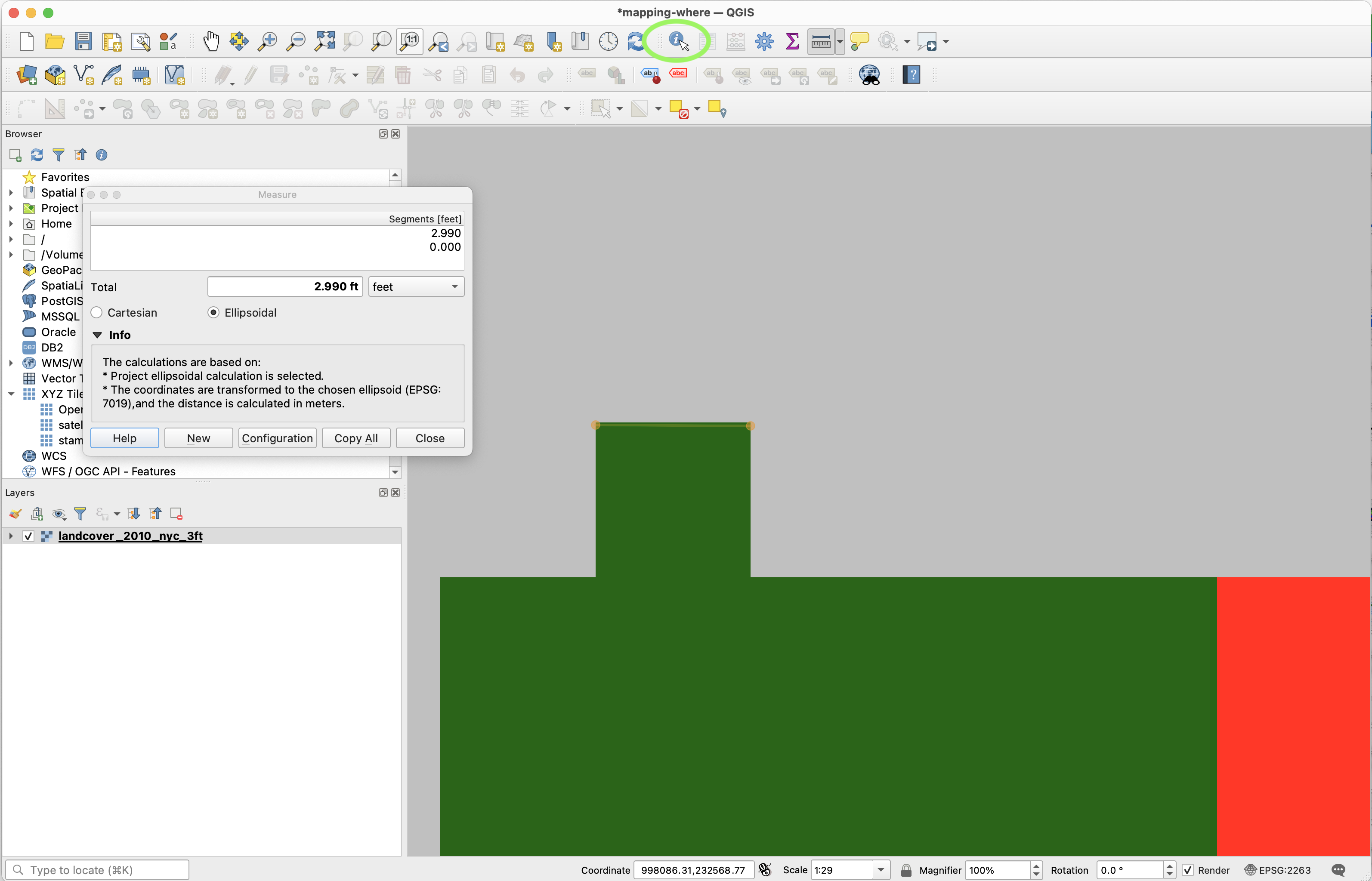The width and height of the screenshot is (1372, 881).
Task: Click Zoom Full extent icon
Action: coord(324,41)
